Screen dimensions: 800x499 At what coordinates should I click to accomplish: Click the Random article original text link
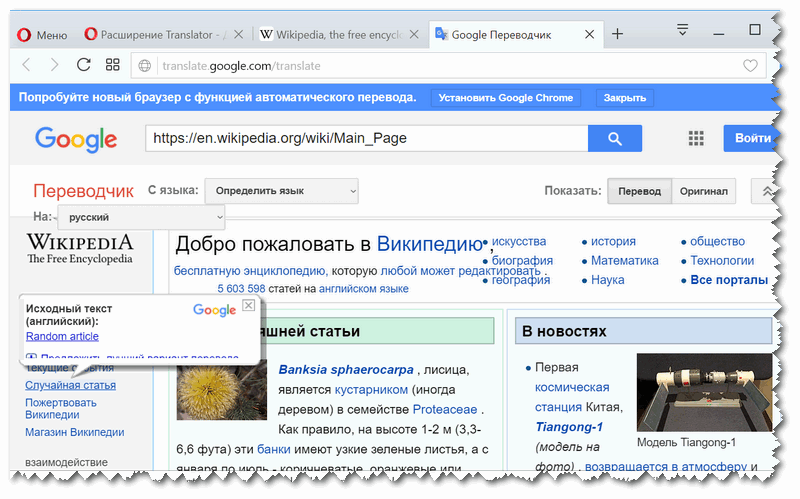62,336
